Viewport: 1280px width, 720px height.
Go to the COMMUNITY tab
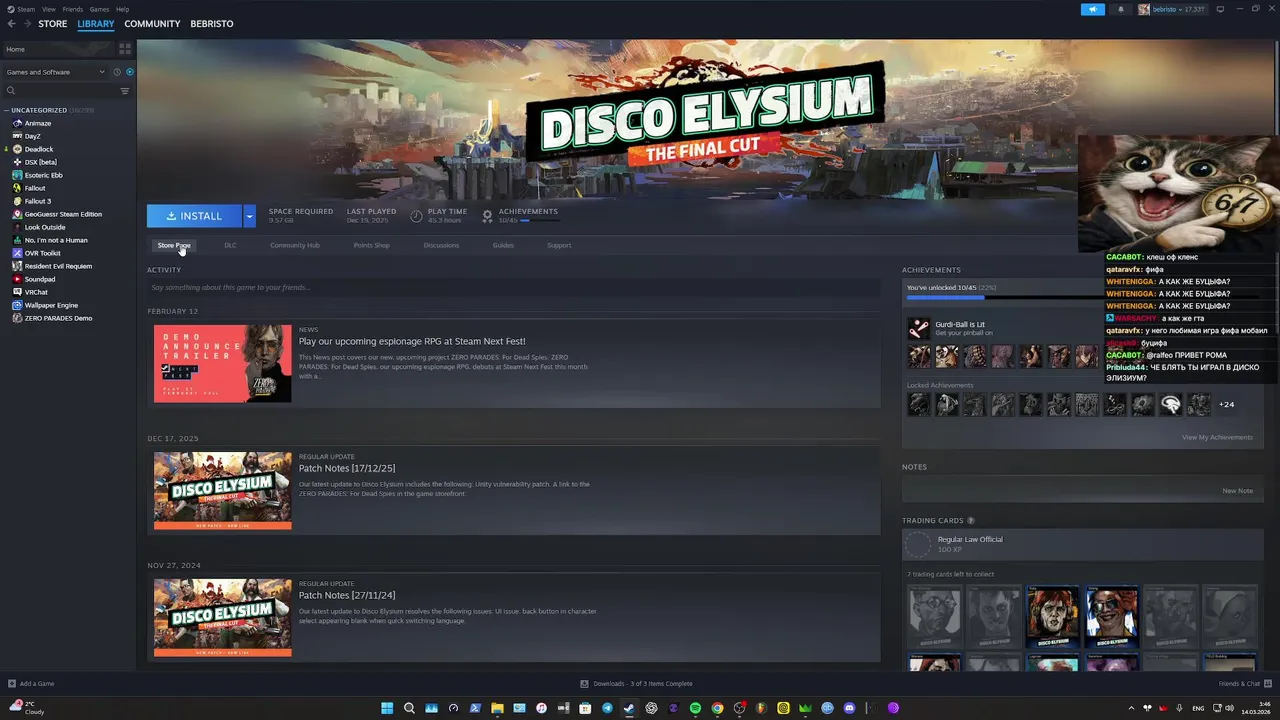[x=152, y=24]
